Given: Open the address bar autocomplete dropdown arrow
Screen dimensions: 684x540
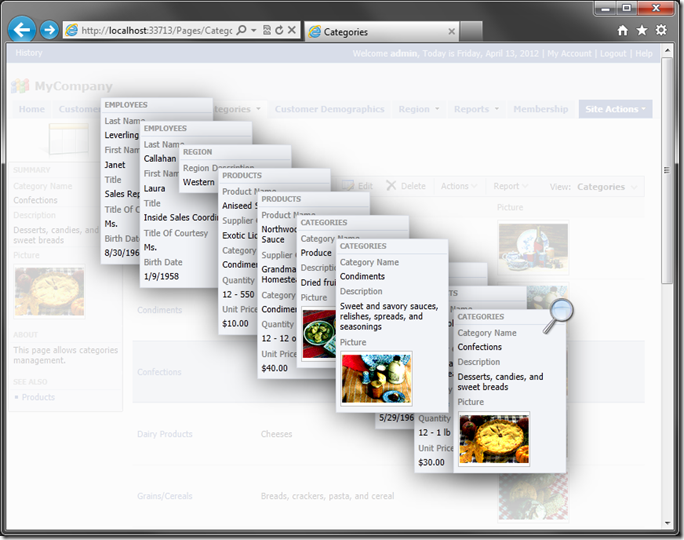Looking at the screenshot, I should point(253,30).
